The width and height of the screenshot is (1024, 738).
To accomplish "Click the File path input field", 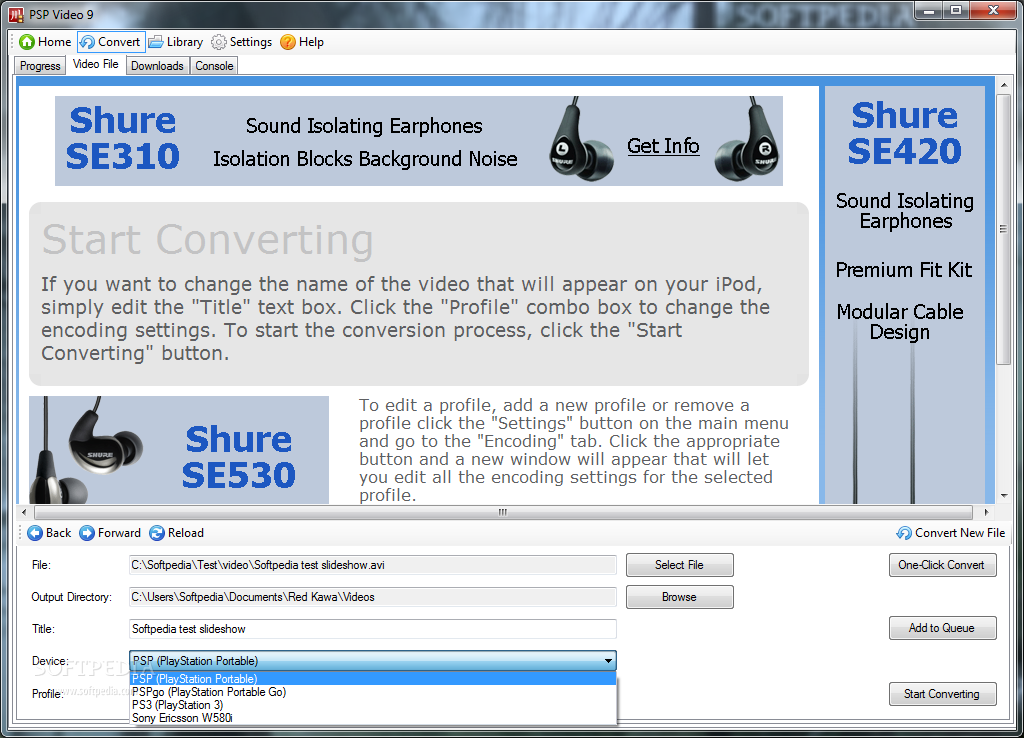I will tap(373, 565).
